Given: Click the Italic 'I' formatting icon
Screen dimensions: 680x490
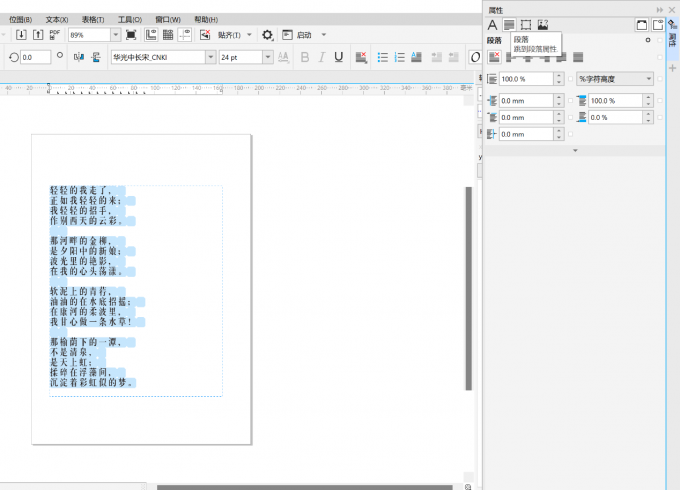Looking at the screenshot, I should 320,57.
